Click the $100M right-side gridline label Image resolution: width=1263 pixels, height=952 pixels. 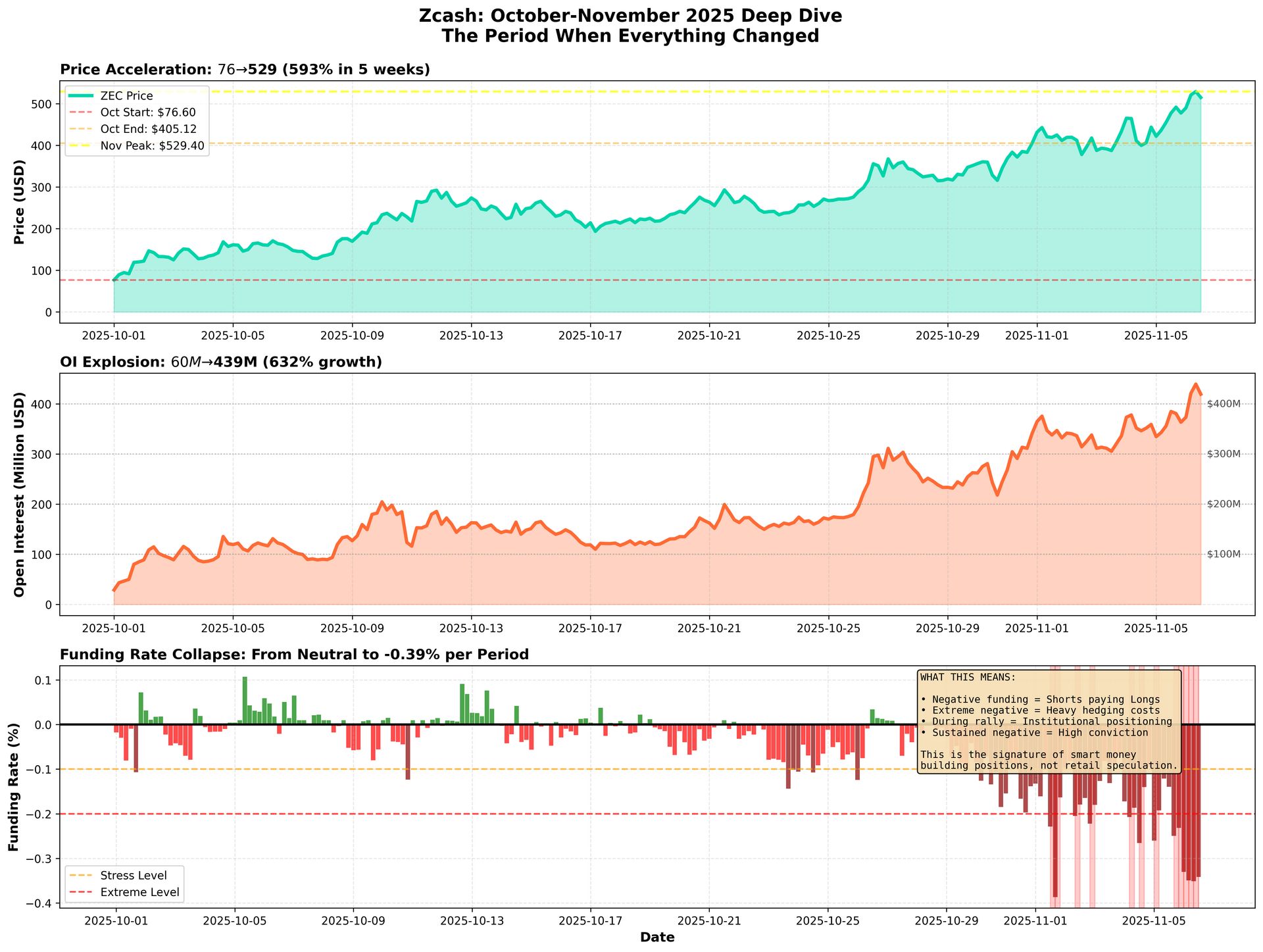(1224, 555)
